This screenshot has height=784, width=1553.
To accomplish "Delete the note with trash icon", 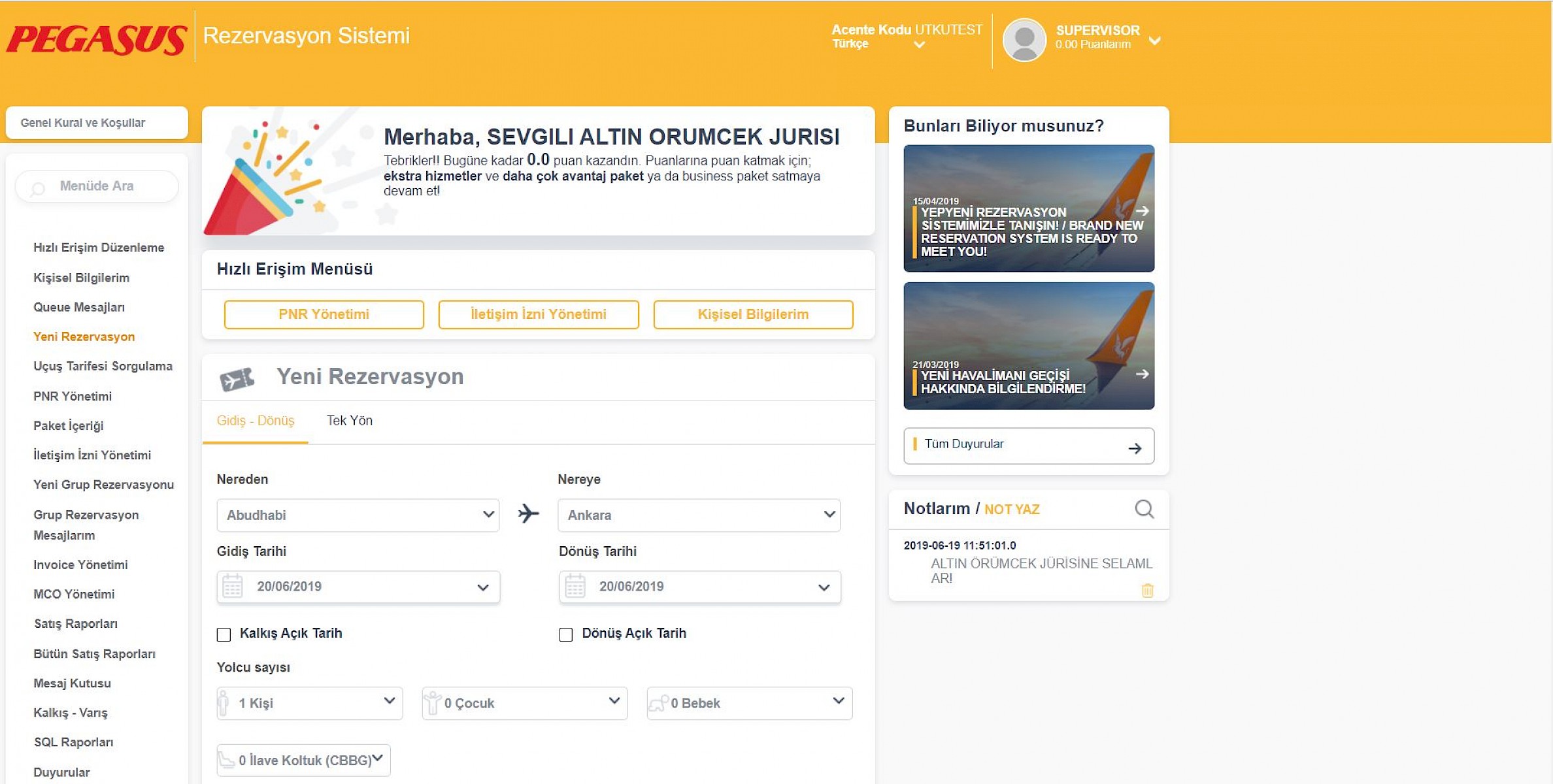I will pos(1147,591).
